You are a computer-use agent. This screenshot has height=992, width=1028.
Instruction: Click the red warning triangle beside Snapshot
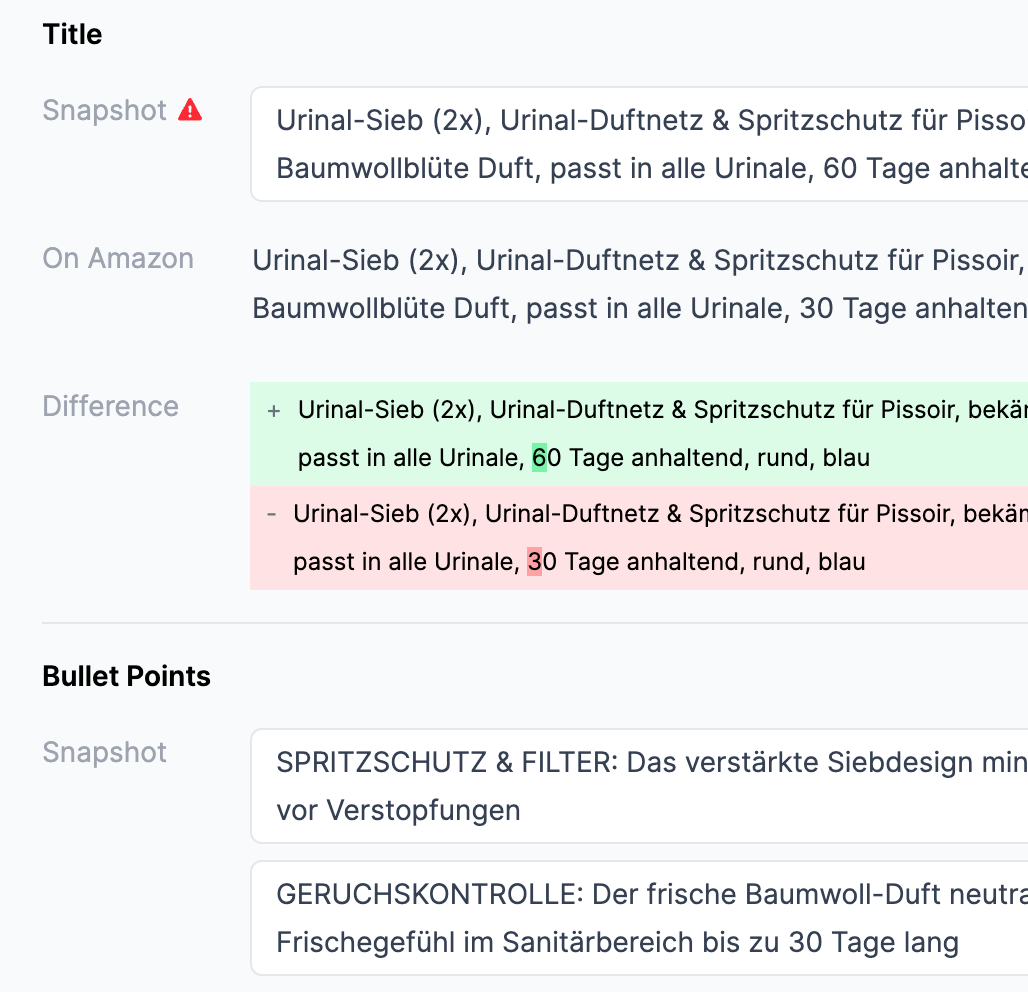click(190, 111)
